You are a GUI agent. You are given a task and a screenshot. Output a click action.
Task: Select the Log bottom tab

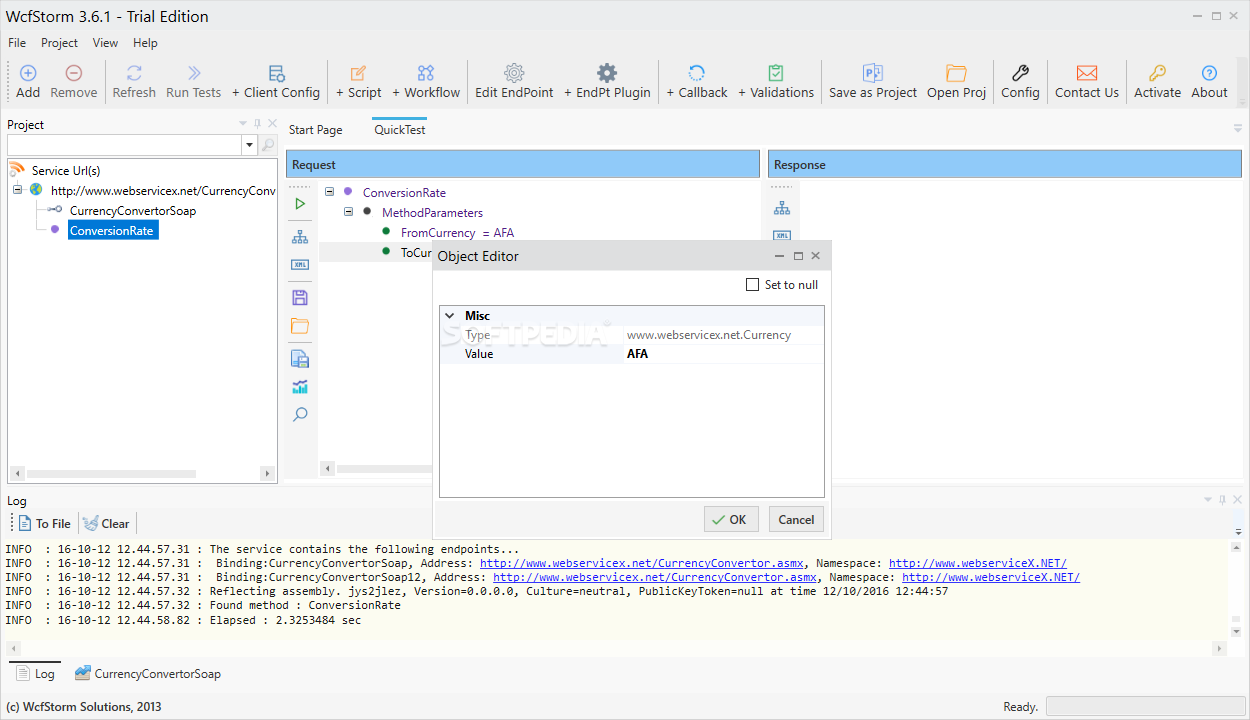click(36, 674)
